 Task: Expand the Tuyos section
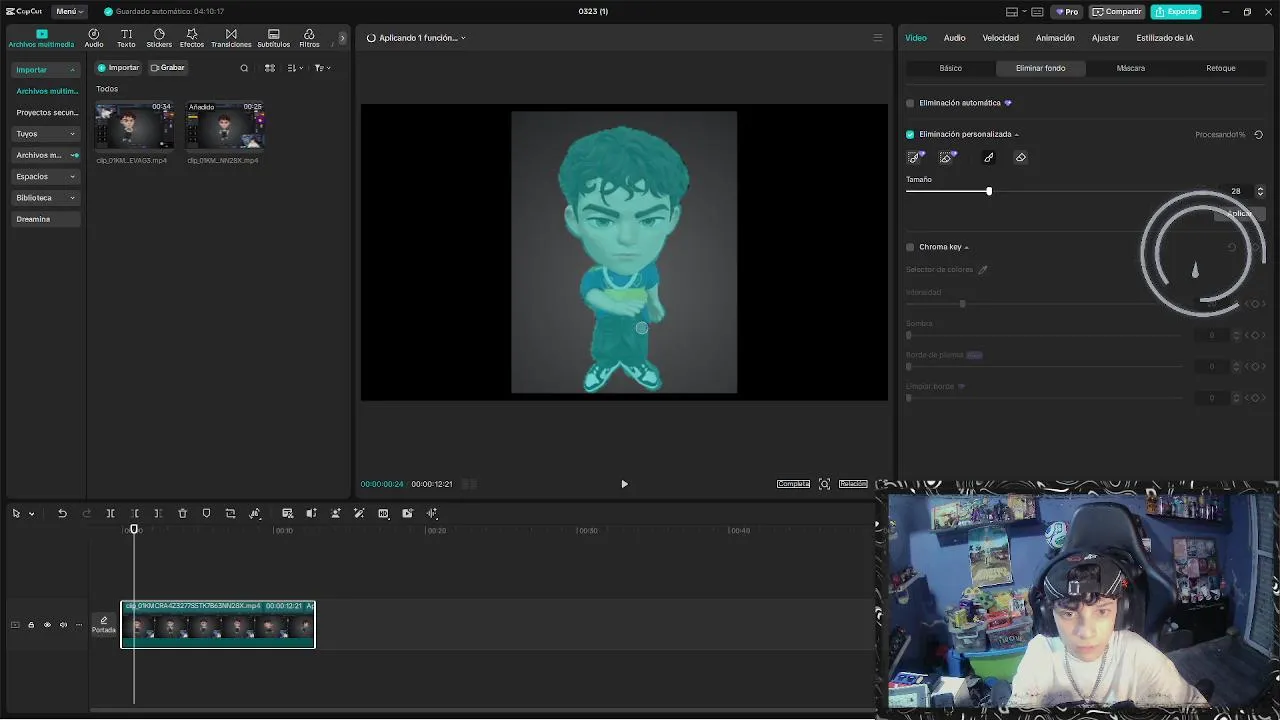point(45,134)
